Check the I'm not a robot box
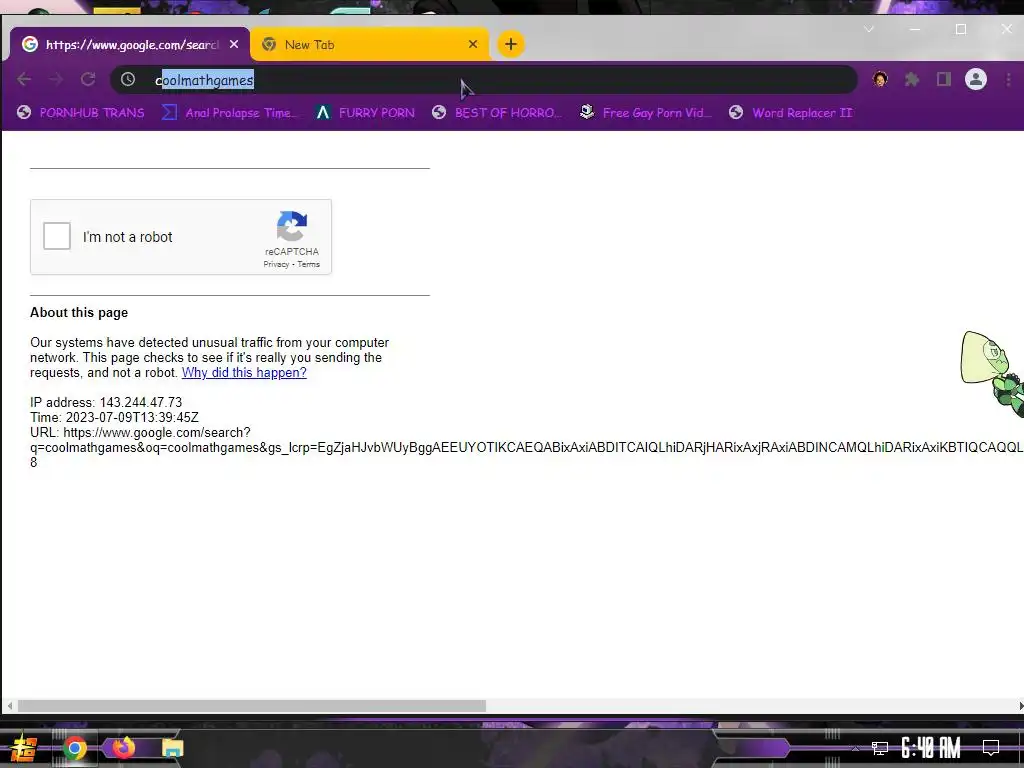Image resolution: width=1024 pixels, height=768 pixels. 57,236
